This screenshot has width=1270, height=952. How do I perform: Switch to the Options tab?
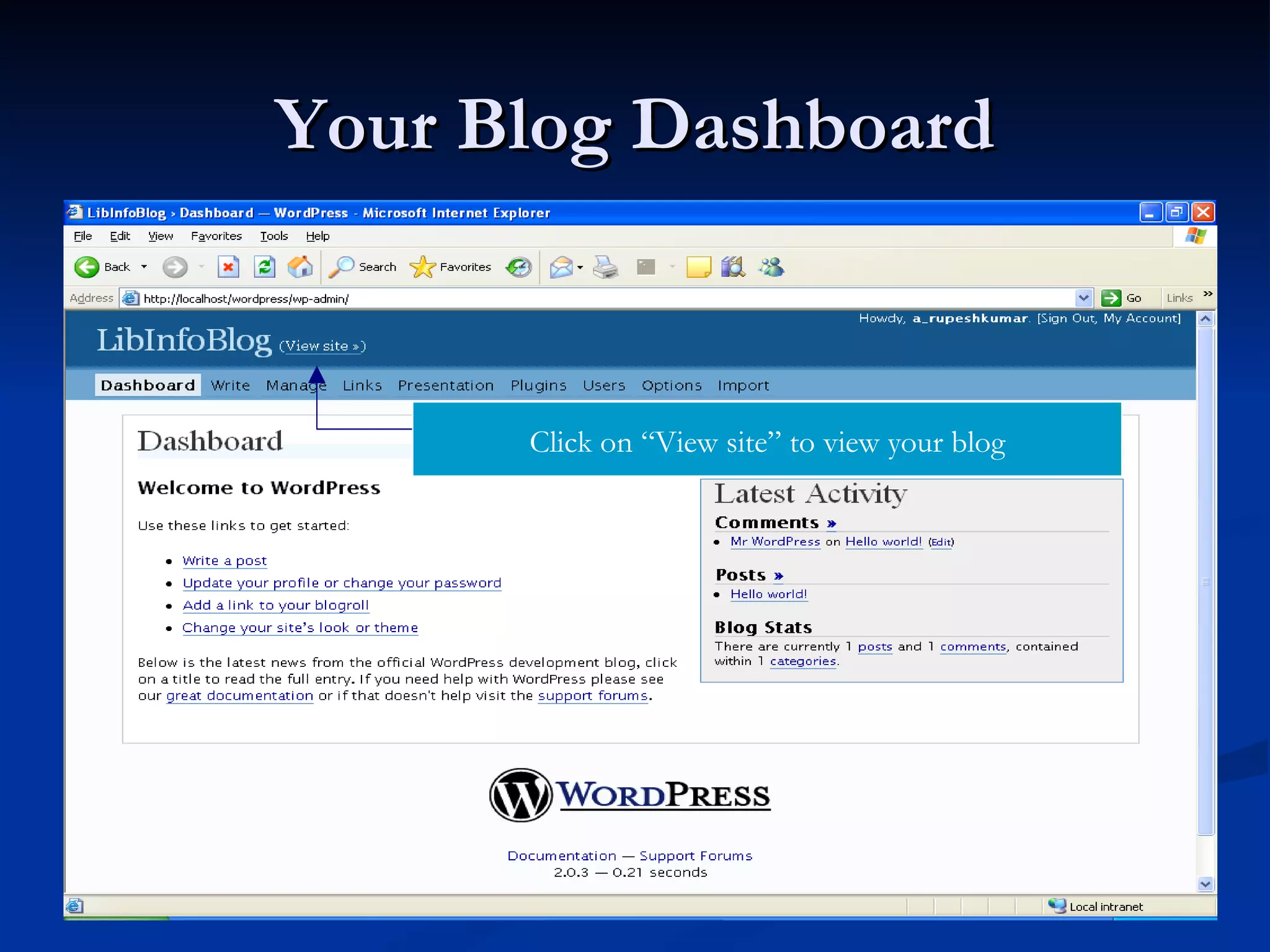672,385
